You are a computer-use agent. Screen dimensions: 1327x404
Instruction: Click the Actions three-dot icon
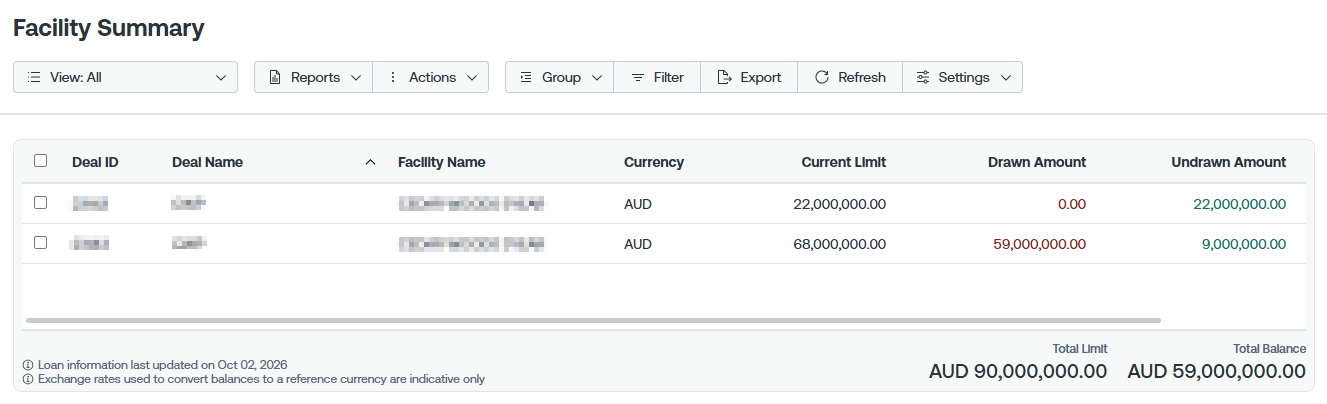pyautogui.click(x=393, y=77)
